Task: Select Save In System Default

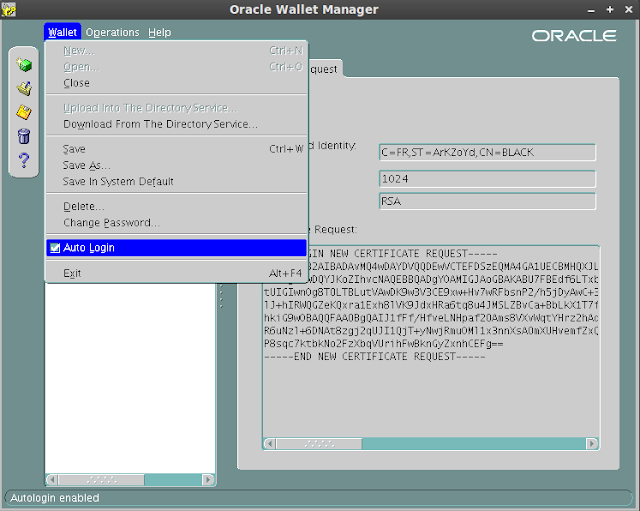Action: tap(176, 182)
